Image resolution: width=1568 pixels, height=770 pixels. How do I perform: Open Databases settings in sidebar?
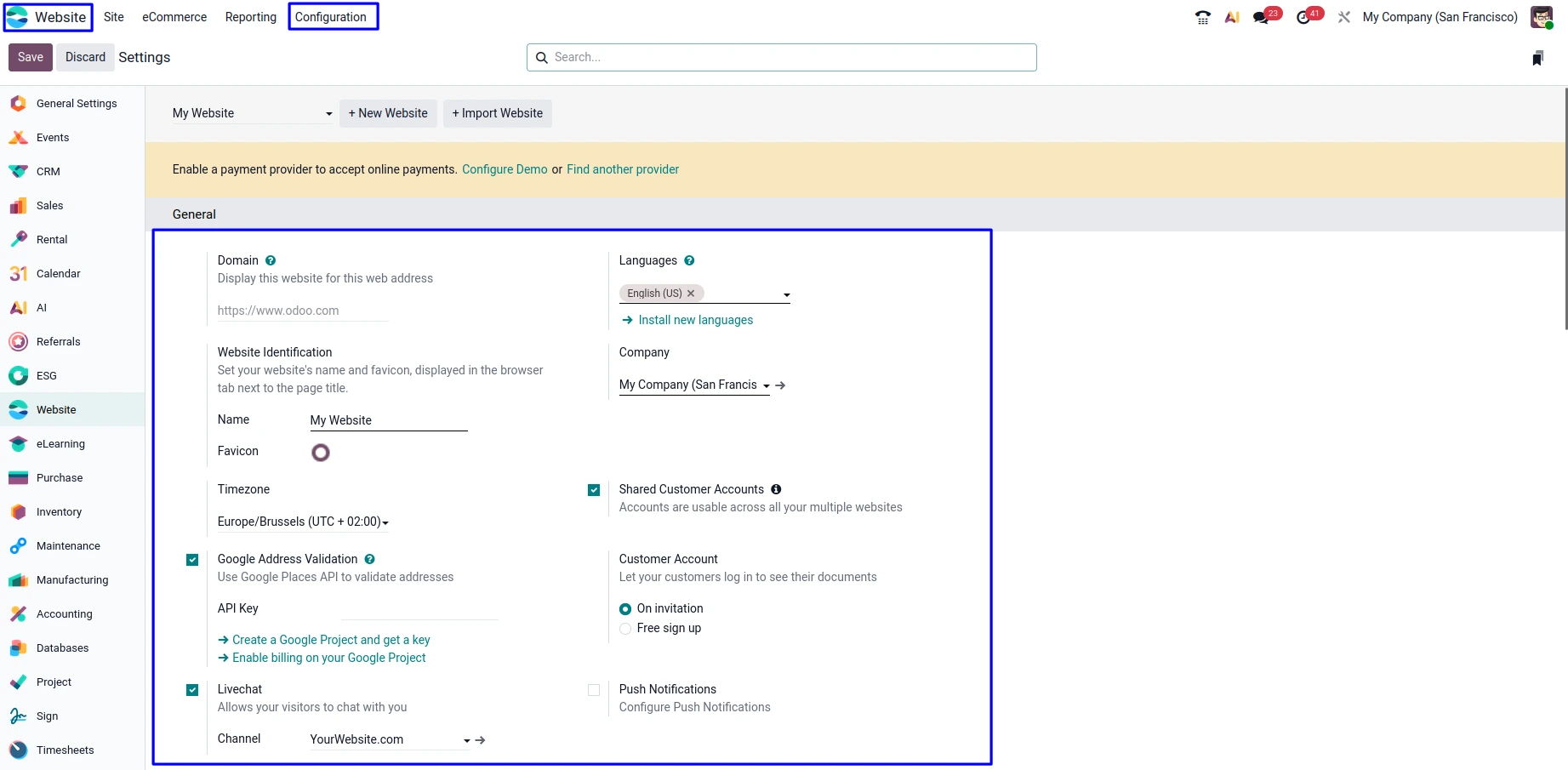pos(72,647)
